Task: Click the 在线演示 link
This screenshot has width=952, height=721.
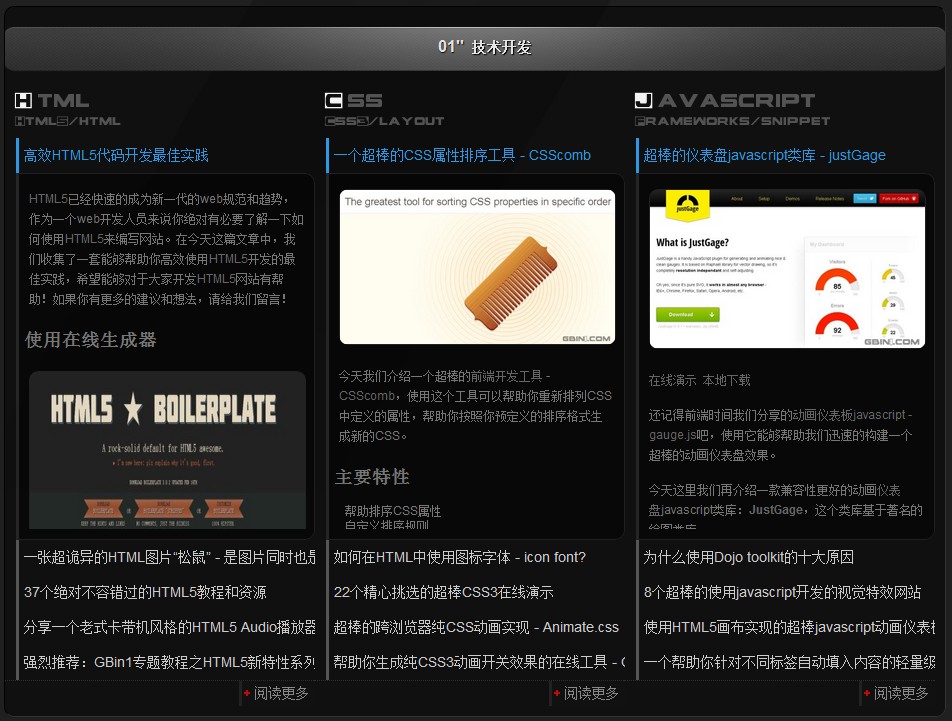Action: (x=672, y=381)
